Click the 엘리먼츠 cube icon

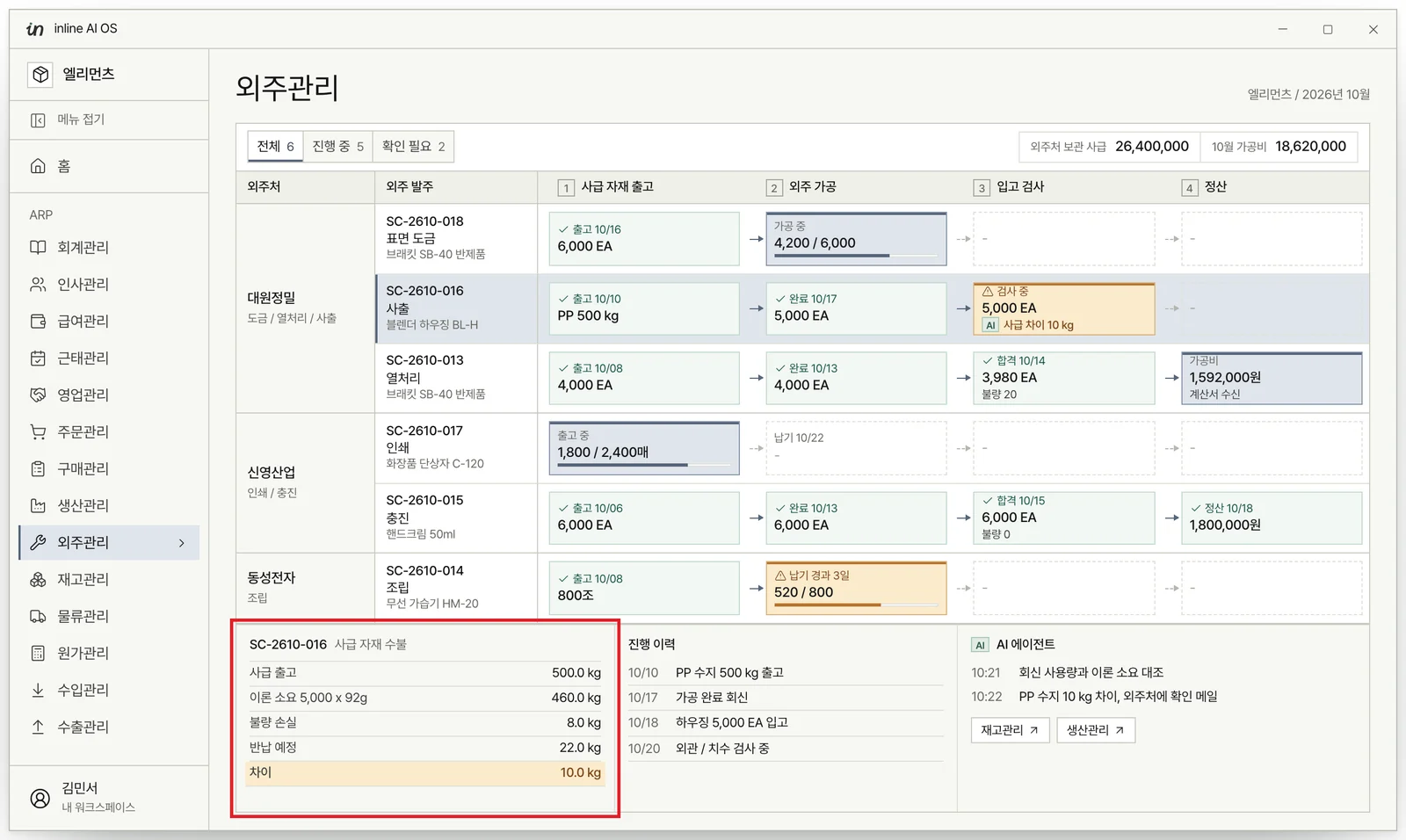click(x=40, y=75)
